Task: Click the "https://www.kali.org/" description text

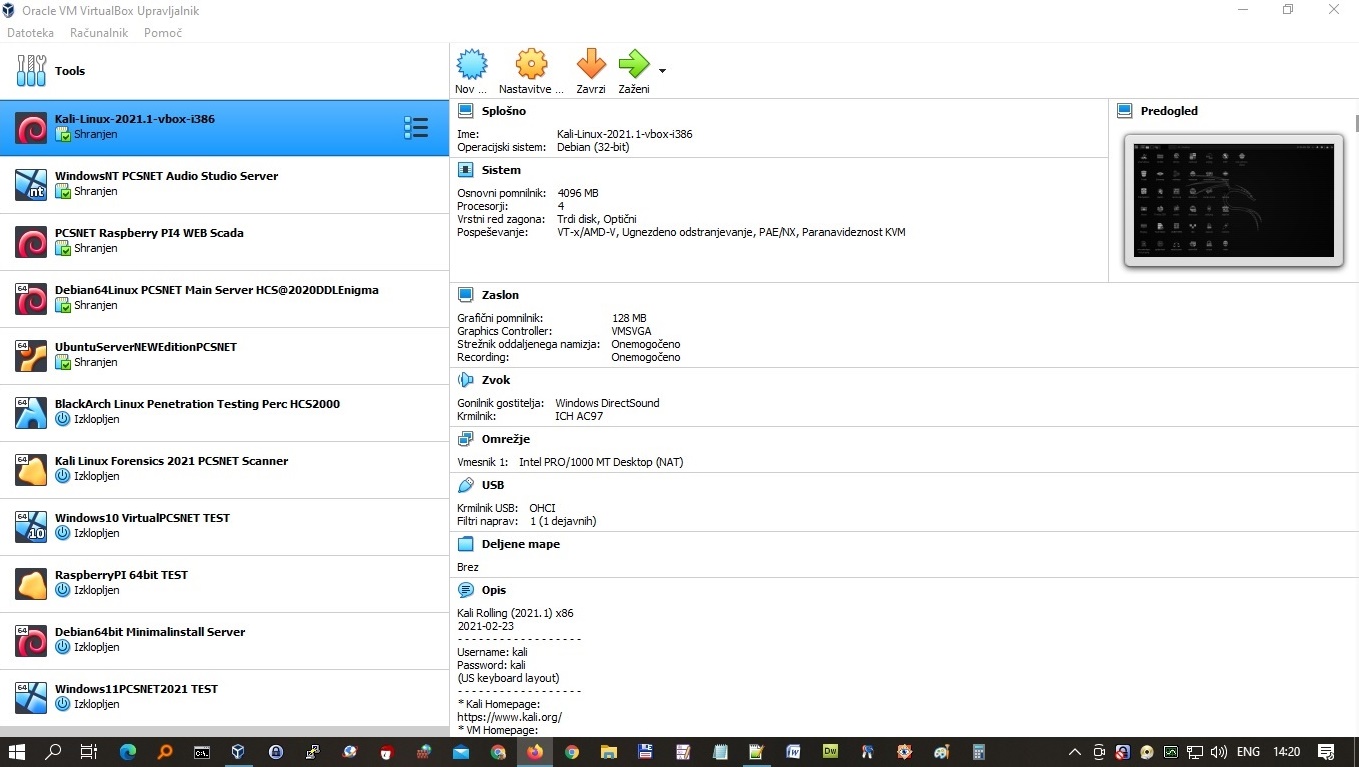Action: pos(509,717)
